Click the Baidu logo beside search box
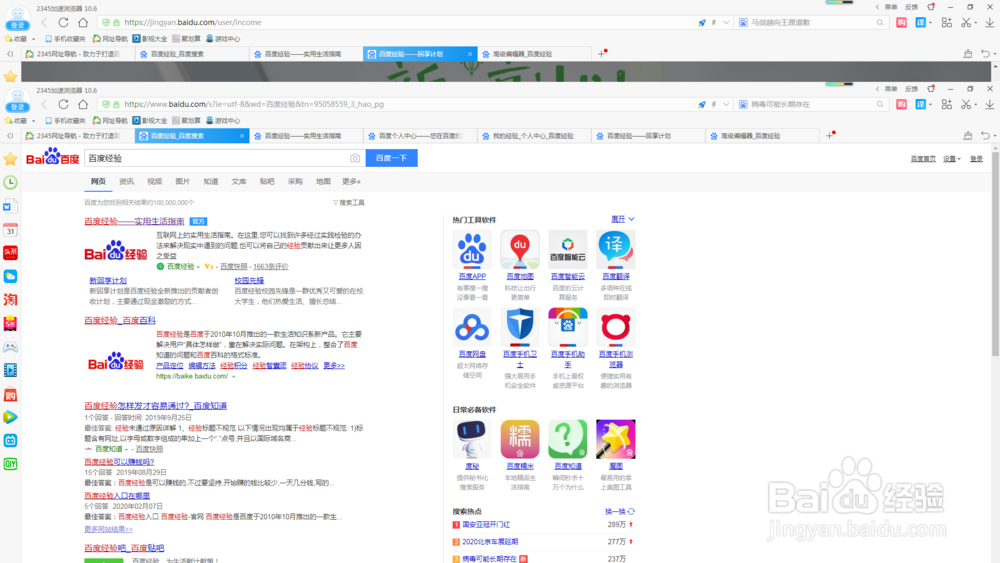1000x563 pixels. coord(52,157)
